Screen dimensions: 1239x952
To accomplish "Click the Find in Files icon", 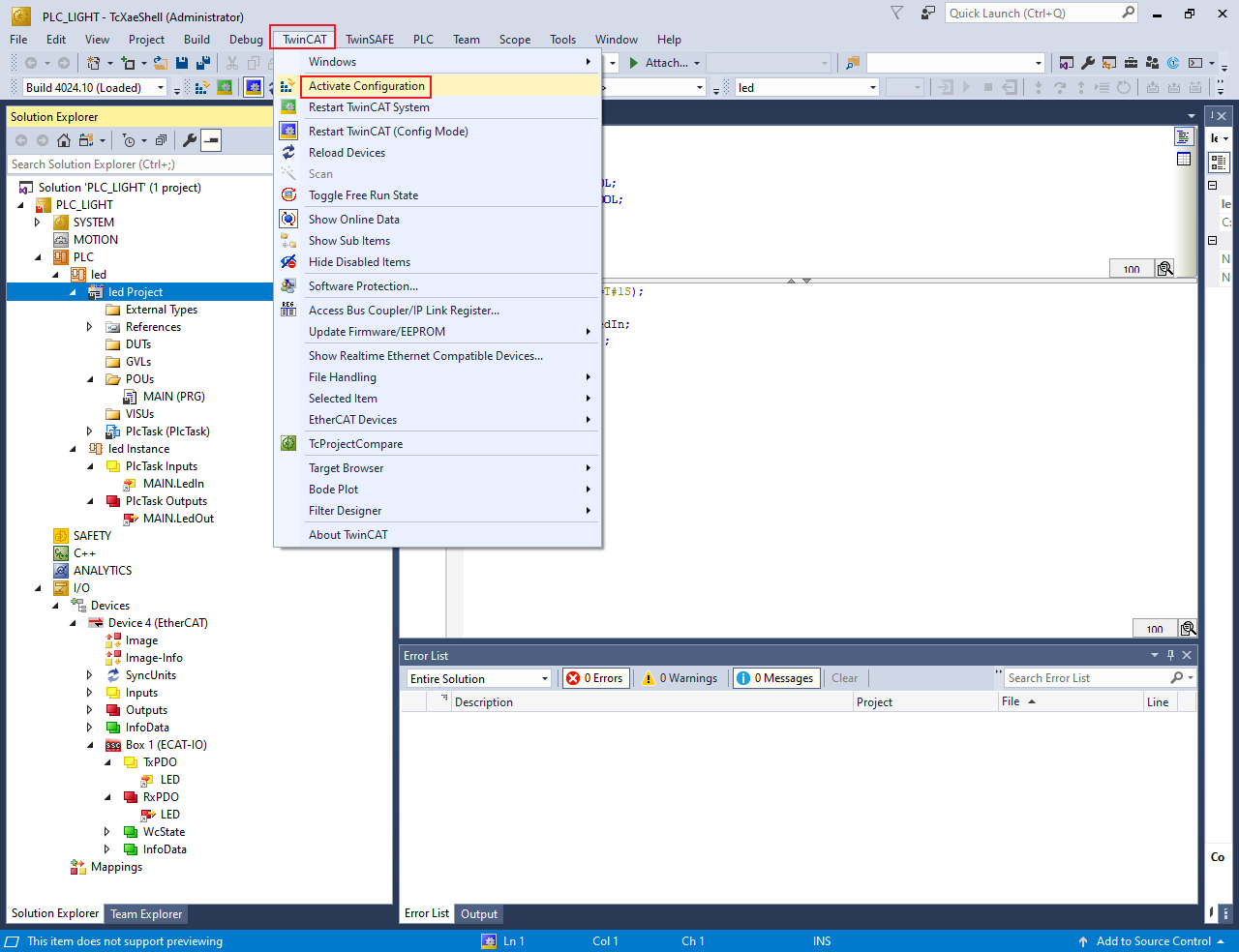I will click(x=853, y=63).
